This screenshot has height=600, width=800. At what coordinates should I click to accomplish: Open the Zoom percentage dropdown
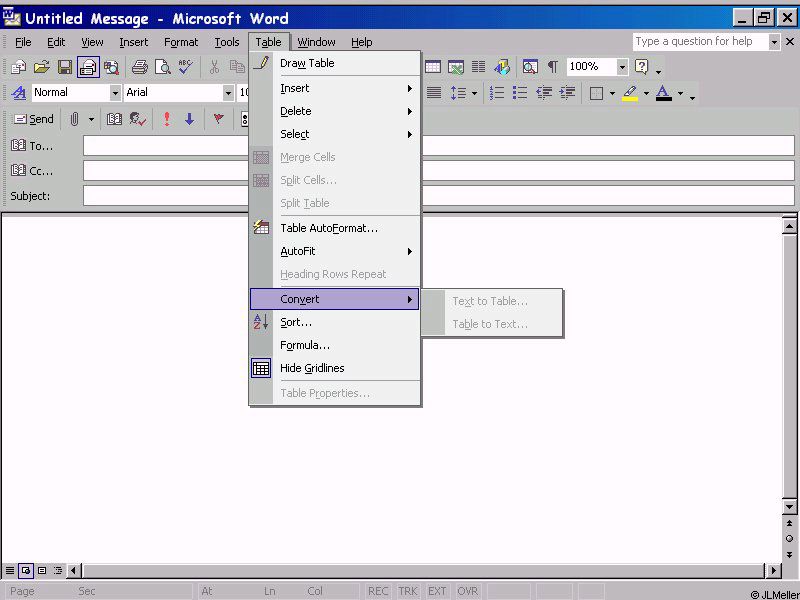pyautogui.click(x=622, y=67)
